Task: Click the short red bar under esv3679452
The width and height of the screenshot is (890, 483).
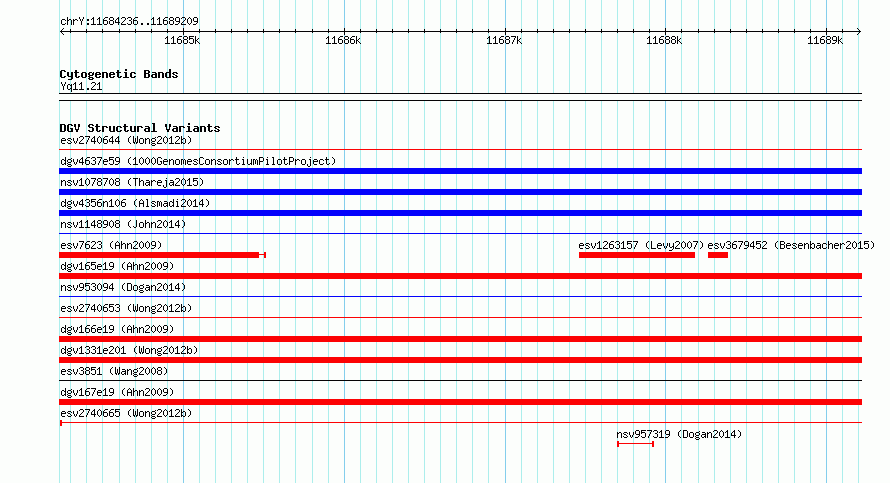Action: point(718,255)
